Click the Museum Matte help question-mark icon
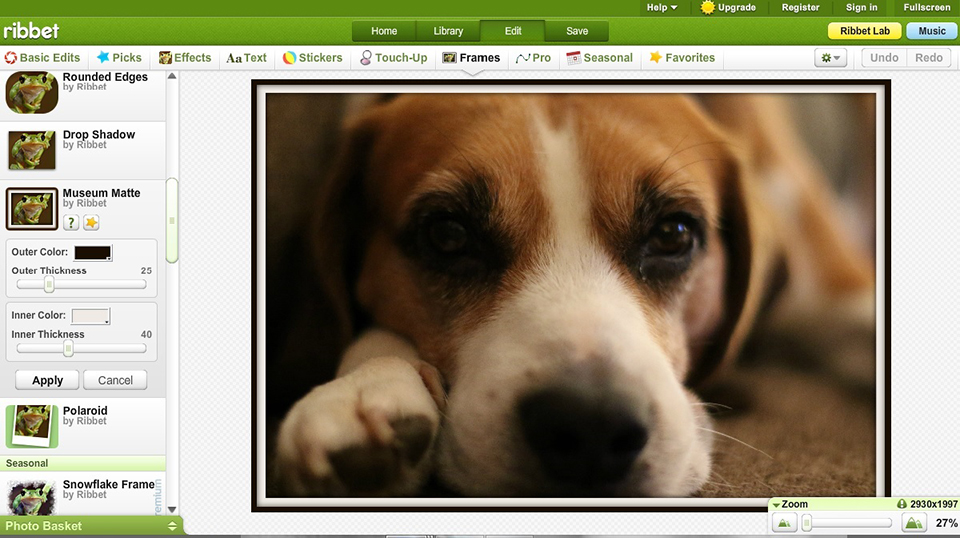 [71, 223]
